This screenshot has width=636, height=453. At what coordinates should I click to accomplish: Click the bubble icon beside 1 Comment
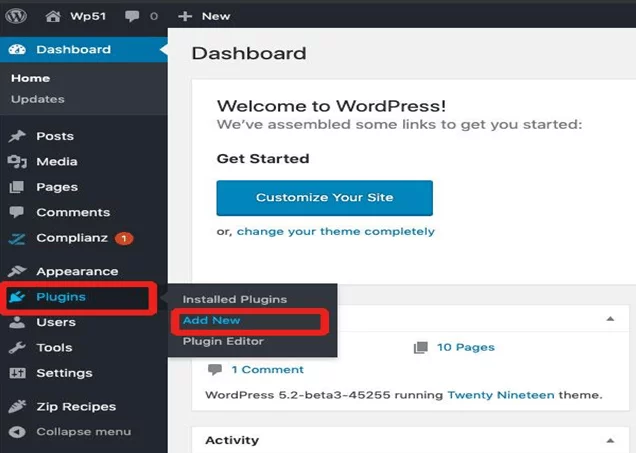[x=215, y=369]
